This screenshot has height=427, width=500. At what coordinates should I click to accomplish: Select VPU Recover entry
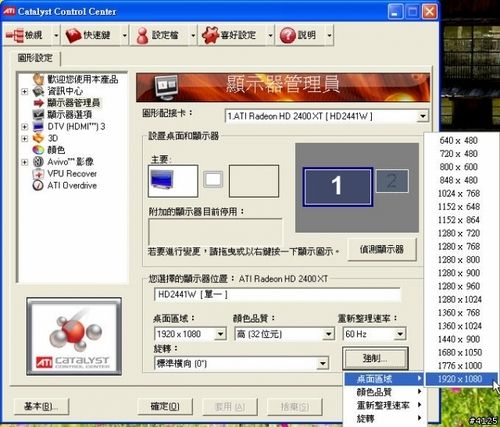(72, 174)
